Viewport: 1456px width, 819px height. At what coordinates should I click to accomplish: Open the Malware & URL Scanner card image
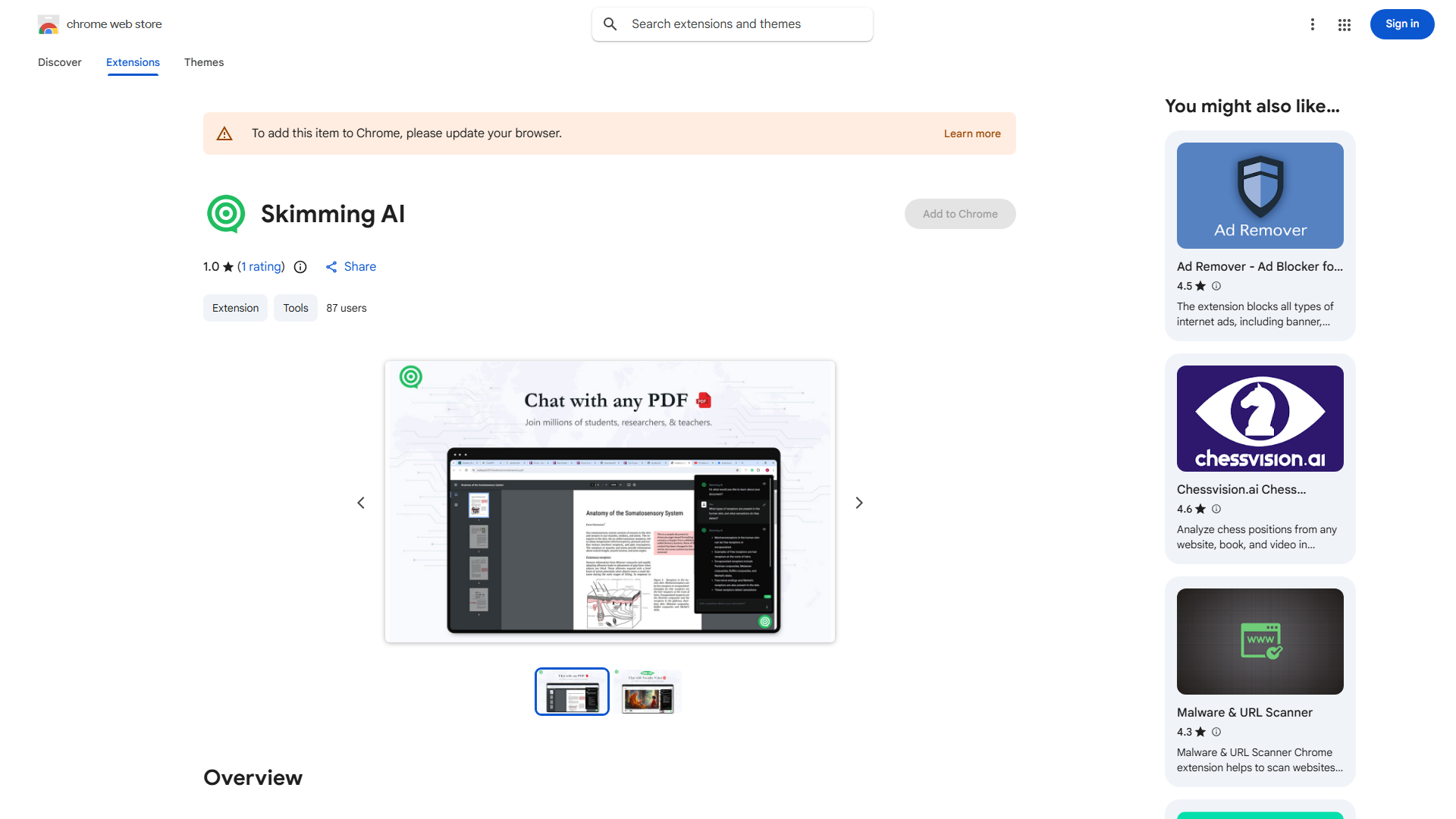click(1260, 642)
